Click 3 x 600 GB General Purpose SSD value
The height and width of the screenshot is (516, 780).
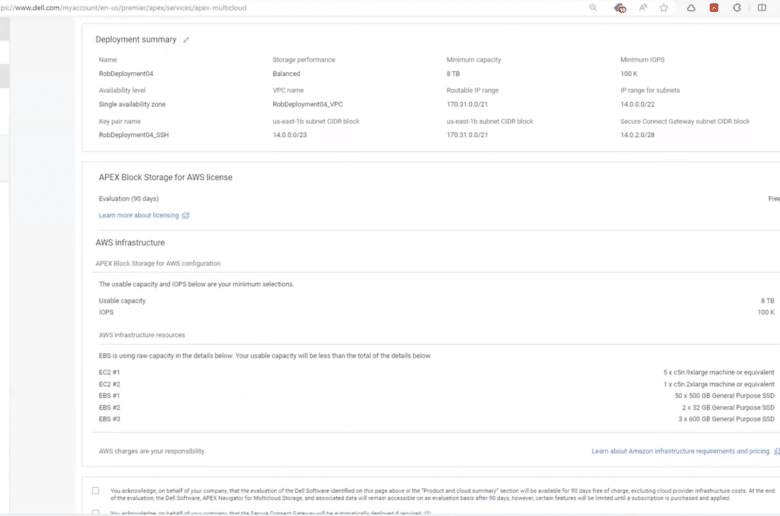click(x=726, y=419)
